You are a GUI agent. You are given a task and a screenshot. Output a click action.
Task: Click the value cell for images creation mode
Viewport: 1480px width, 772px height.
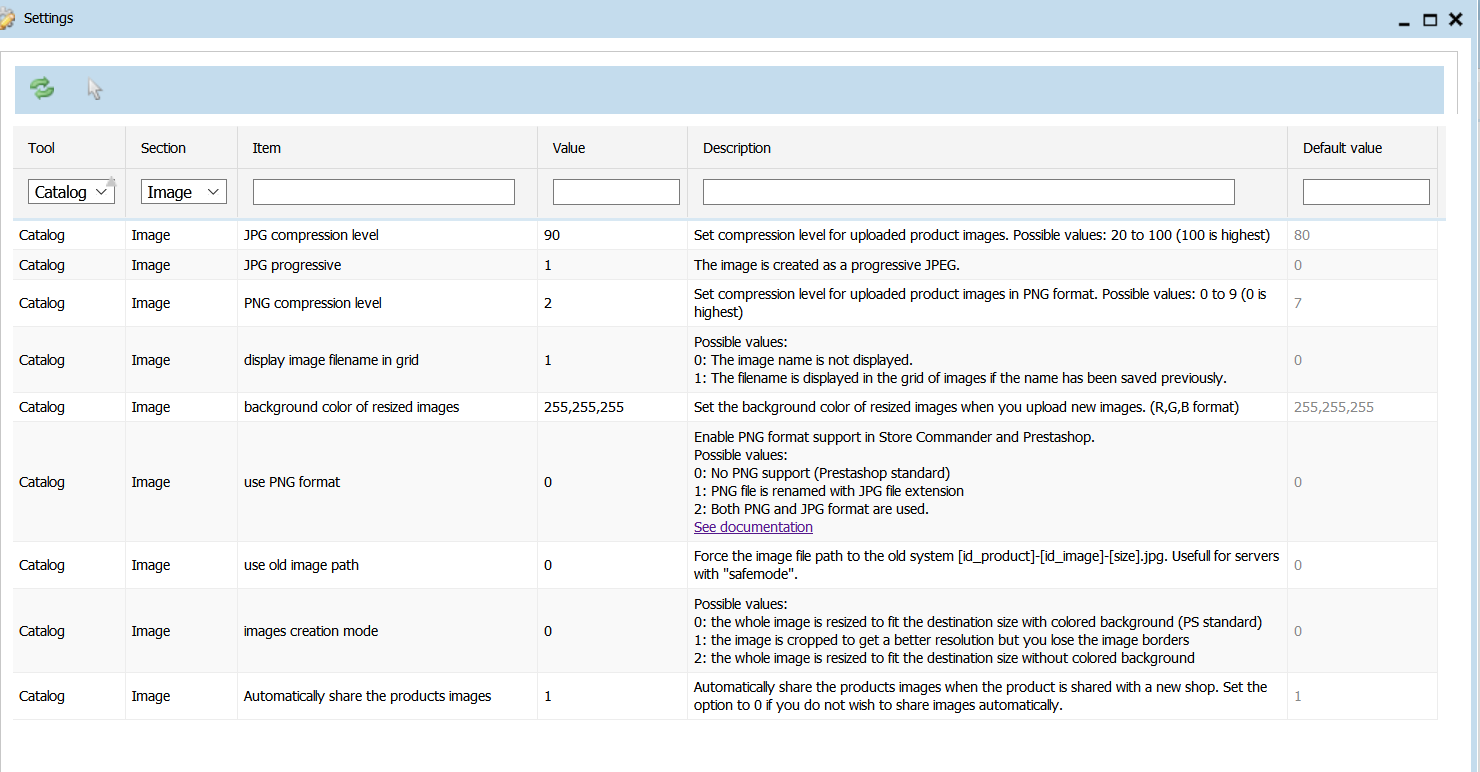click(x=548, y=631)
